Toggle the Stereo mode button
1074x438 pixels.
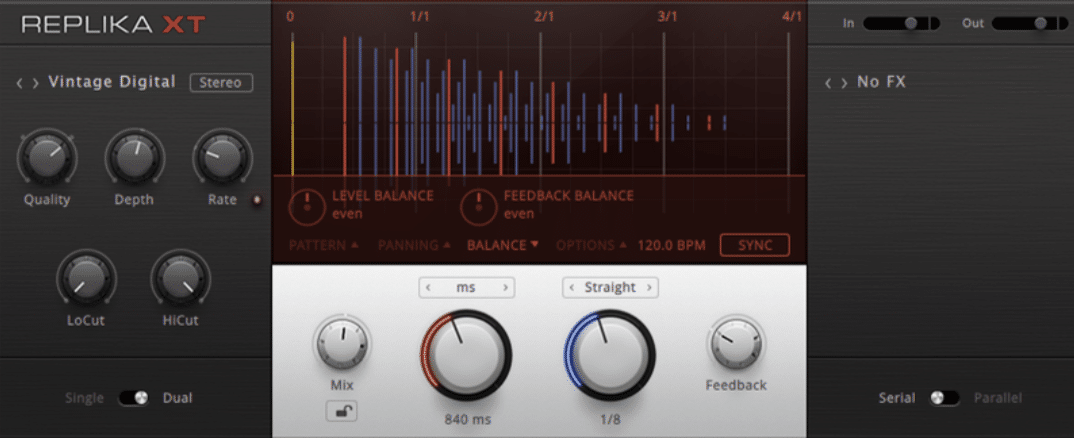coord(221,83)
